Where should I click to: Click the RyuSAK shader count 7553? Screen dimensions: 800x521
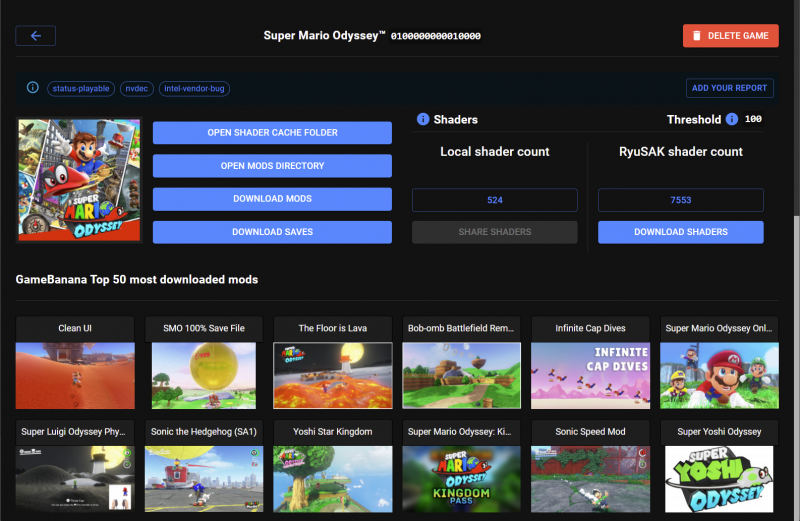[681, 200]
